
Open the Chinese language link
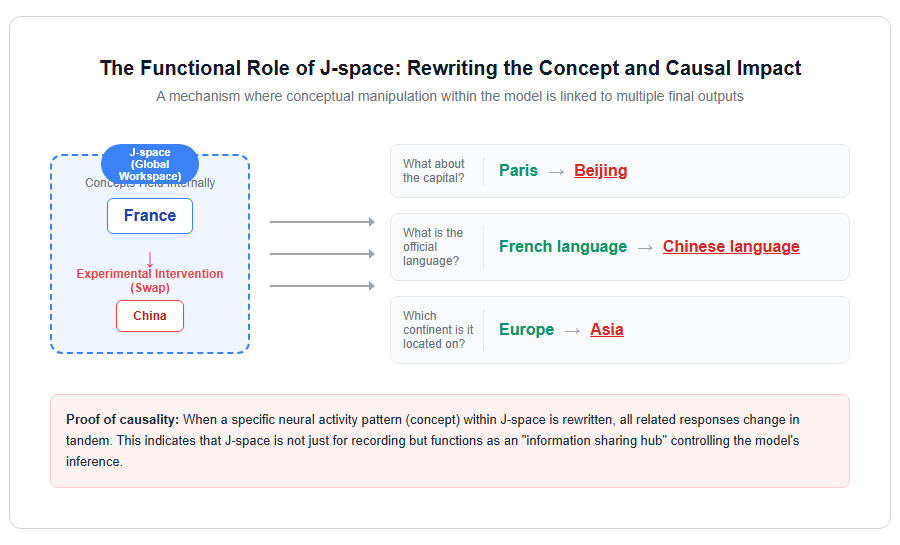(x=731, y=247)
